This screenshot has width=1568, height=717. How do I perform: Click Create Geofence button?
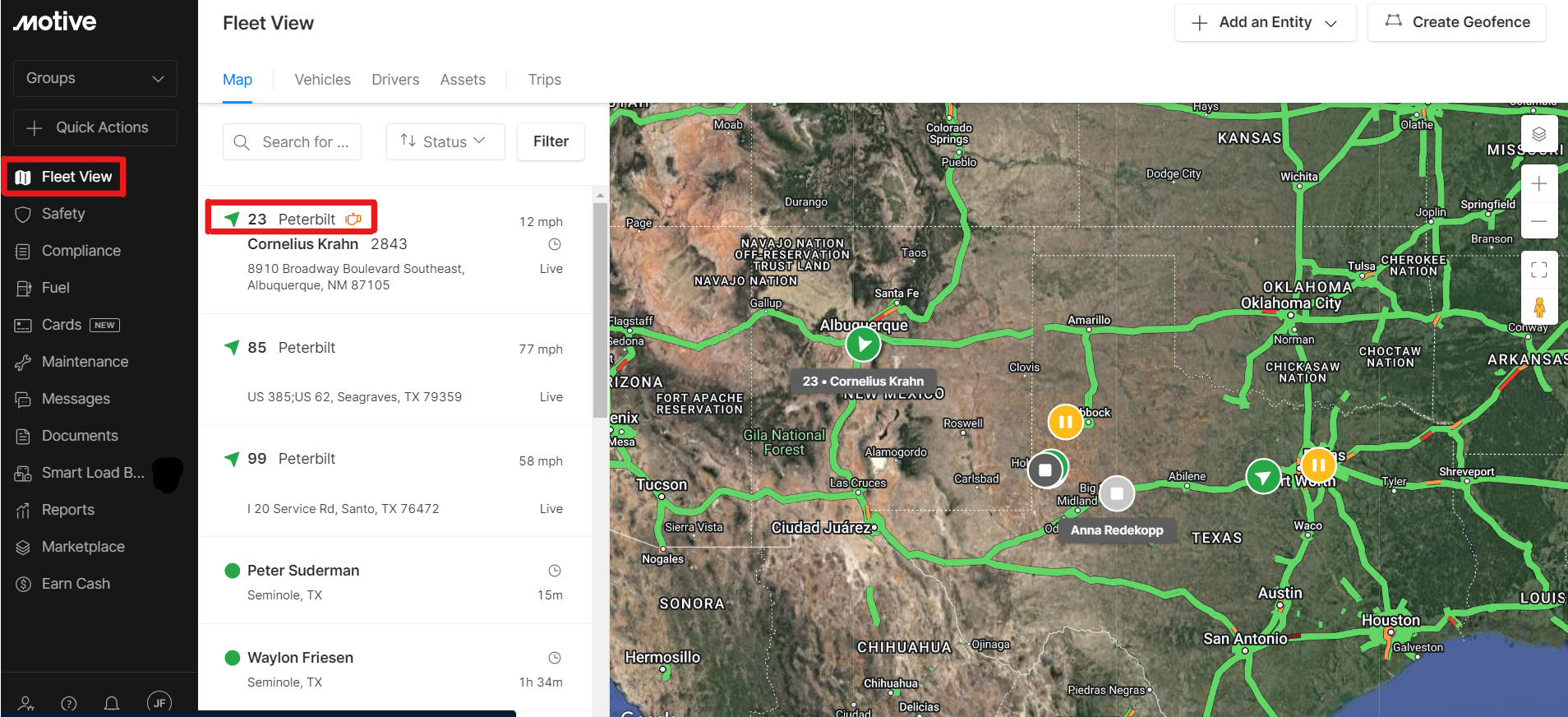click(x=1457, y=23)
